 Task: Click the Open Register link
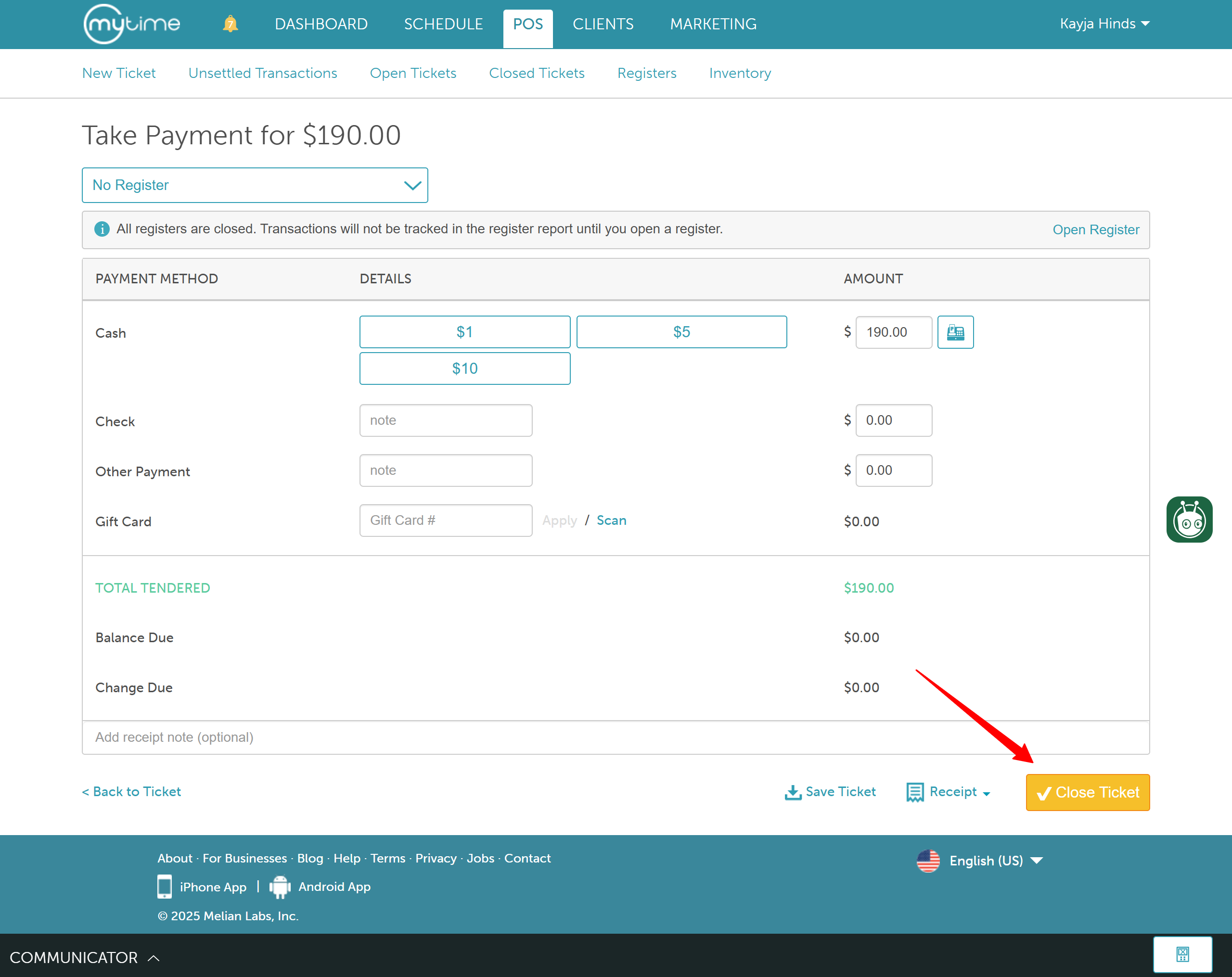tap(1095, 229)
